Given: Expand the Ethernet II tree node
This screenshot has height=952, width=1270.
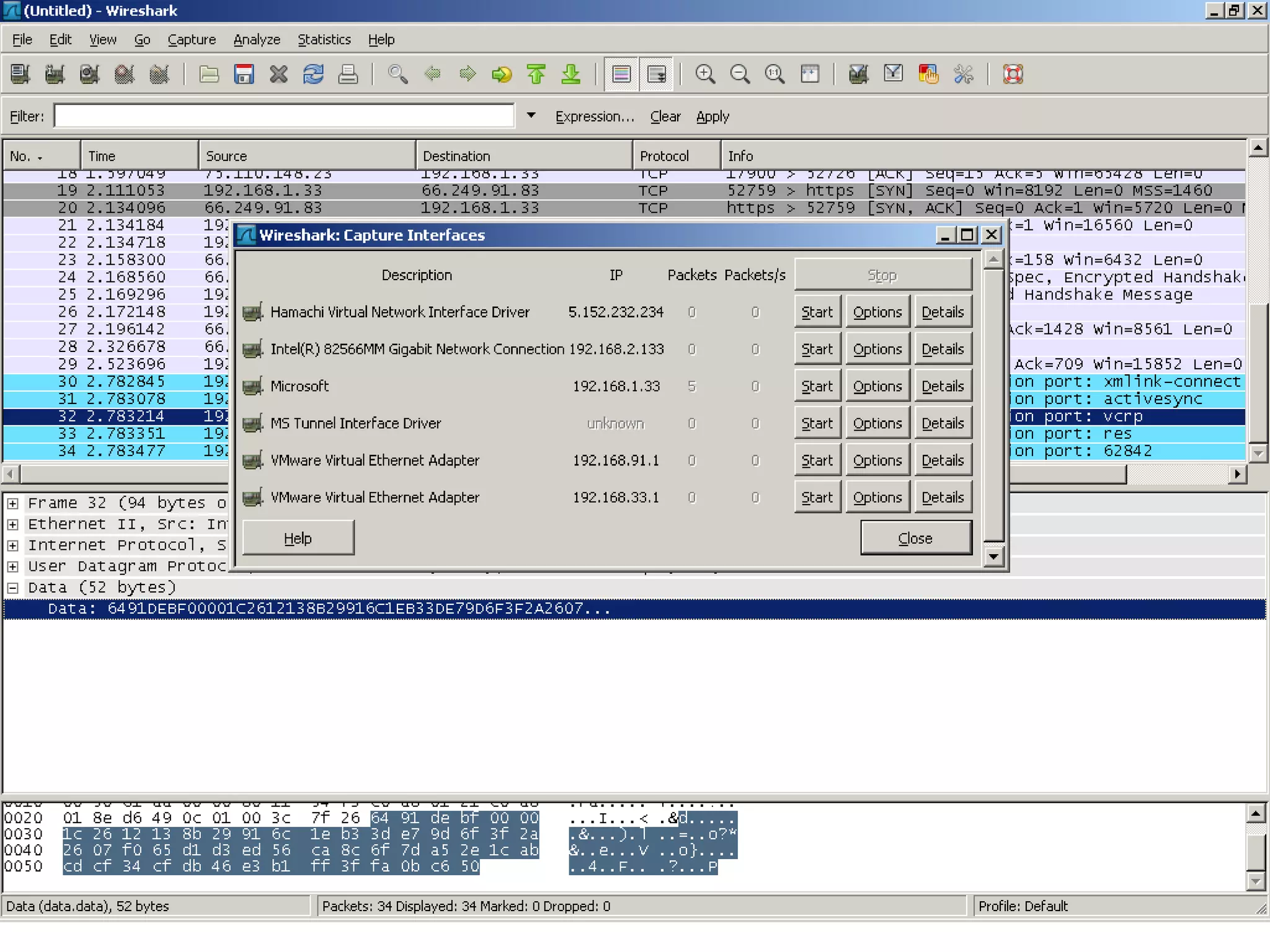Looking at the screenshot, I should 12,524.
